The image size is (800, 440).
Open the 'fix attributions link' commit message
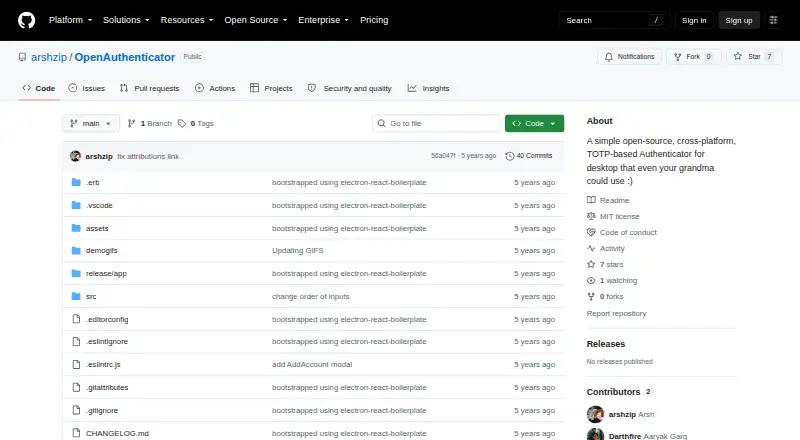(148, 157)
